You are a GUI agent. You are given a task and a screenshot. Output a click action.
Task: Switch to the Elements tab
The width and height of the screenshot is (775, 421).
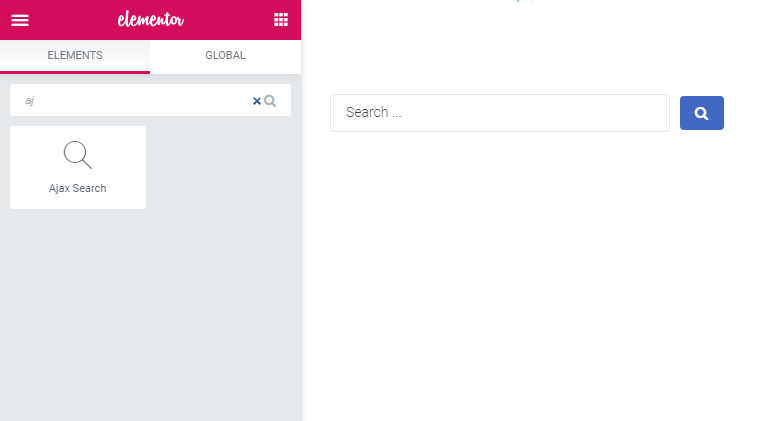tap(75, 55)
